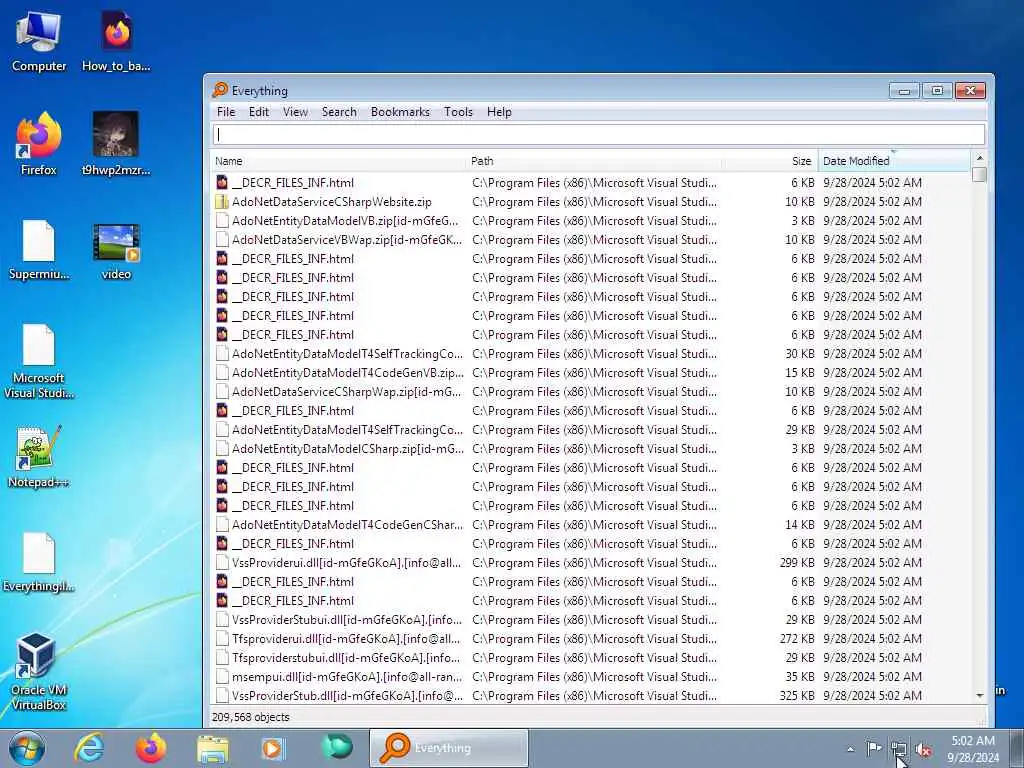Select Microsoft Visual Studi... desktop file
1024x768 pixels.
coord(39,362)
